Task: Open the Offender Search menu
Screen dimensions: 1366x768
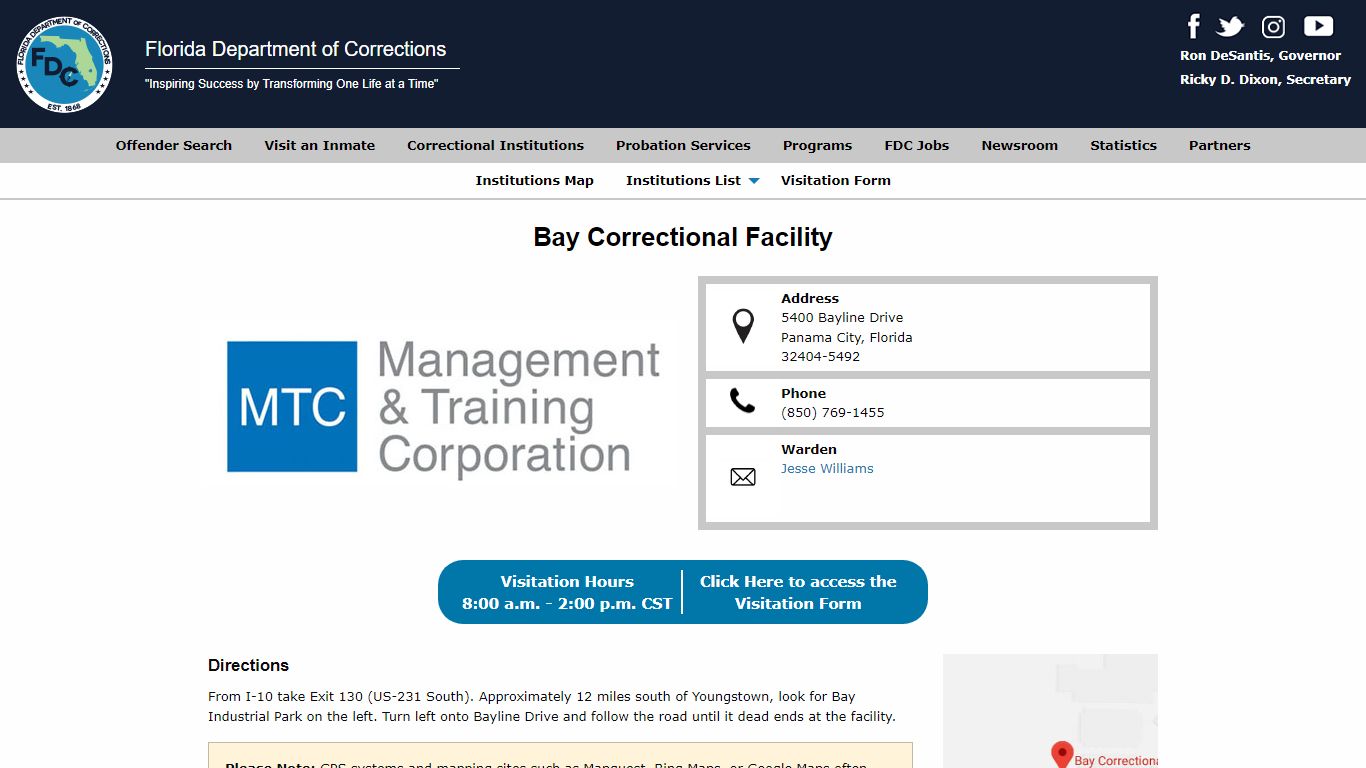Action: tap(174, 145)
